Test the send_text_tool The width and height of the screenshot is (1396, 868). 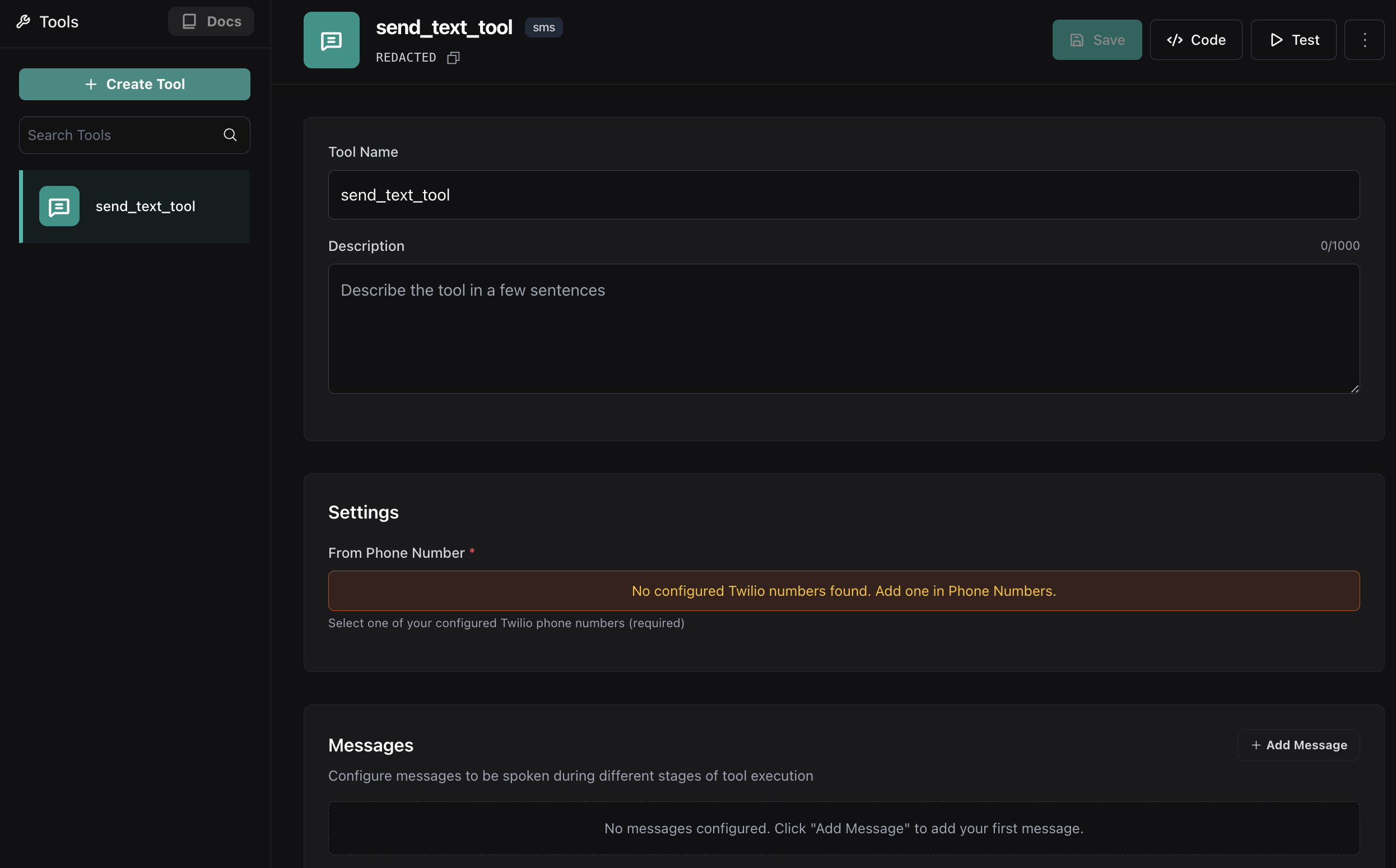pos(1292,40)
